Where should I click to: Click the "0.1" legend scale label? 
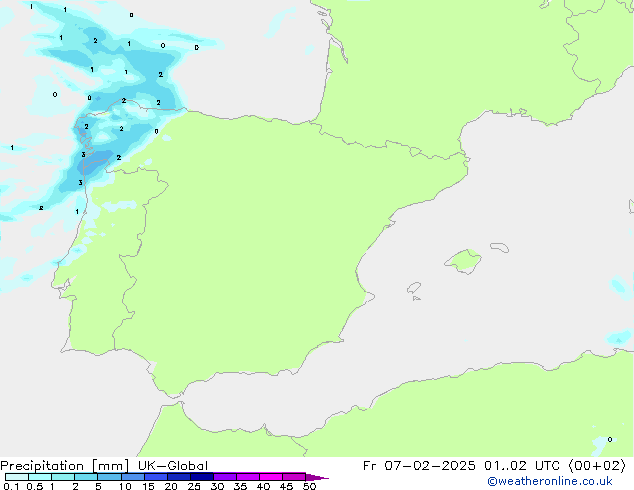11,486
